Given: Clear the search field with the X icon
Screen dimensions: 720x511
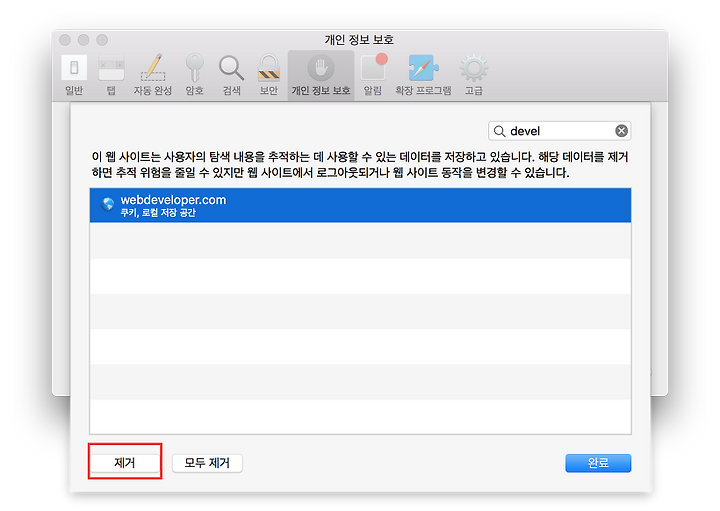Looking at the screenshot, I should tap(621, 131).
